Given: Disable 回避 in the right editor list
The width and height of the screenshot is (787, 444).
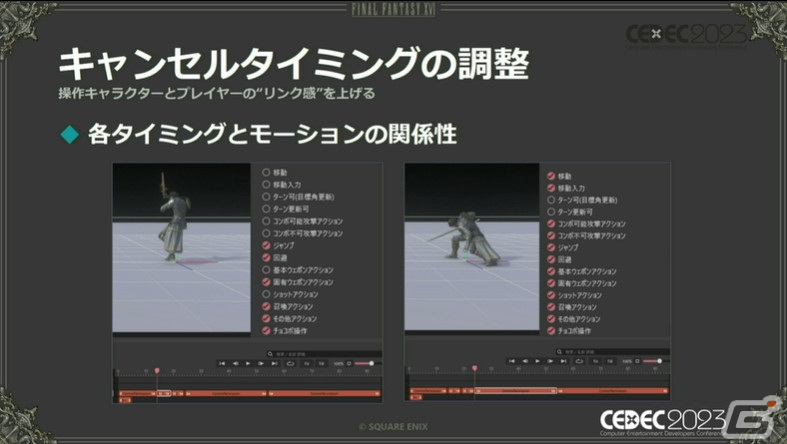Looking at the screenshot, I should (x=551, y=259).
